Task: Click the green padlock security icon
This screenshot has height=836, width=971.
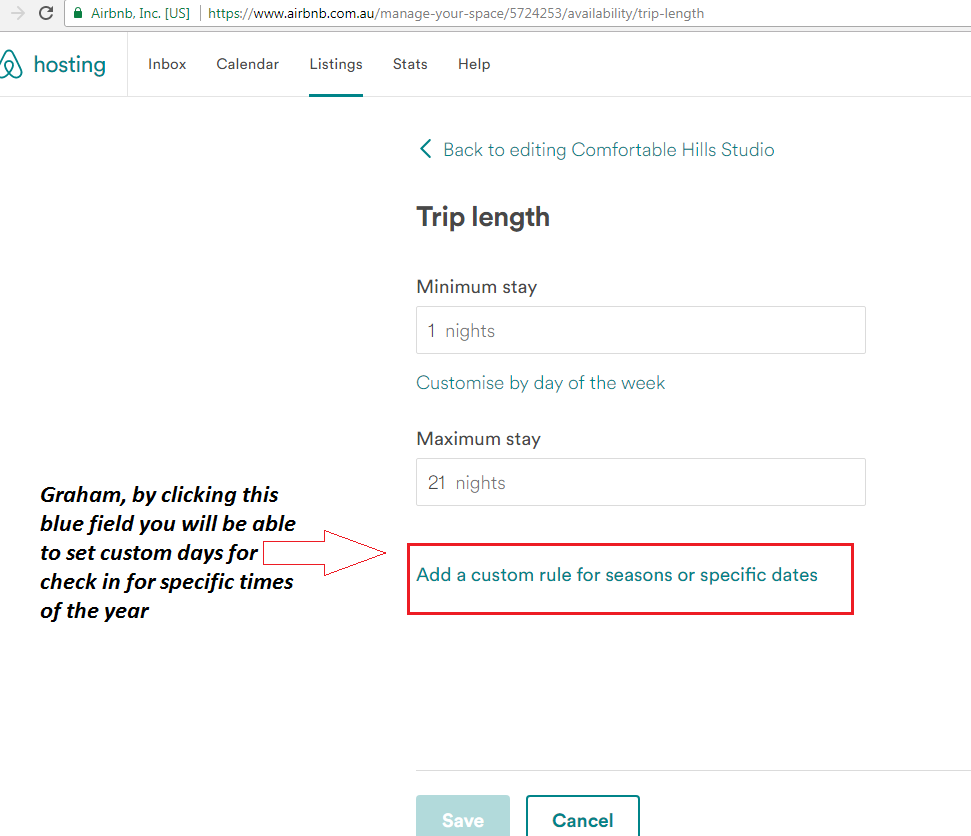Action: click(x=78, y=13)
